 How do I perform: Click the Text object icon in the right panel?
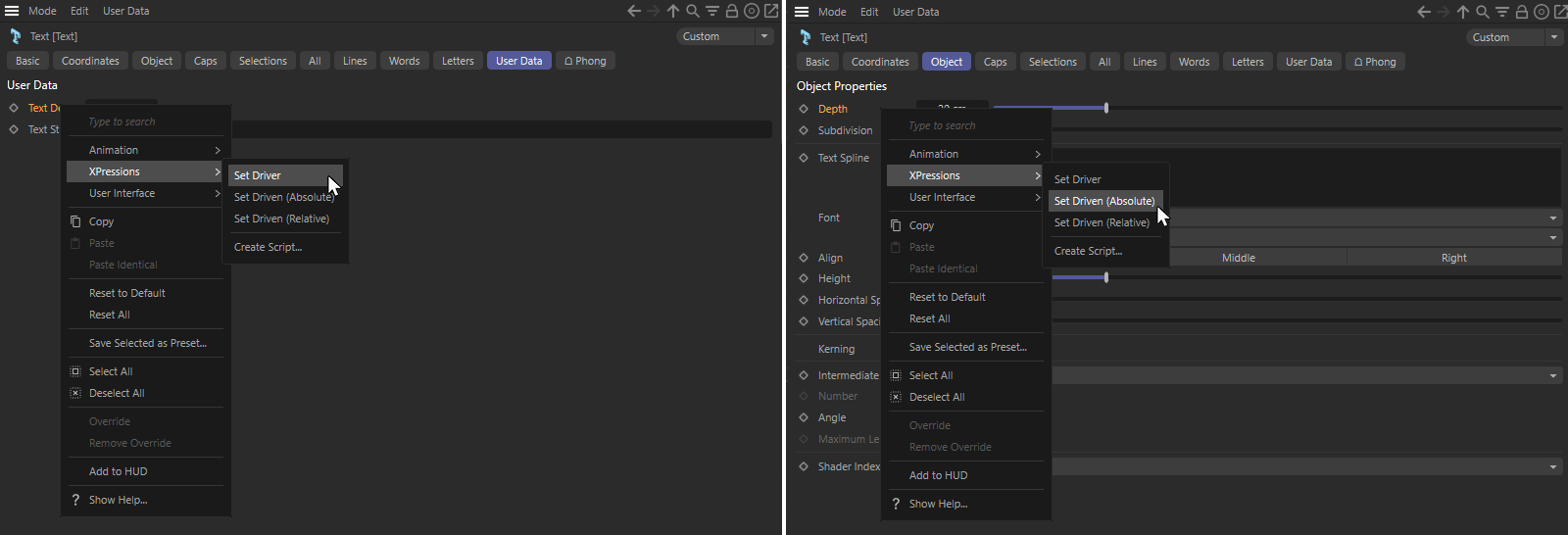tap(806, 37)
